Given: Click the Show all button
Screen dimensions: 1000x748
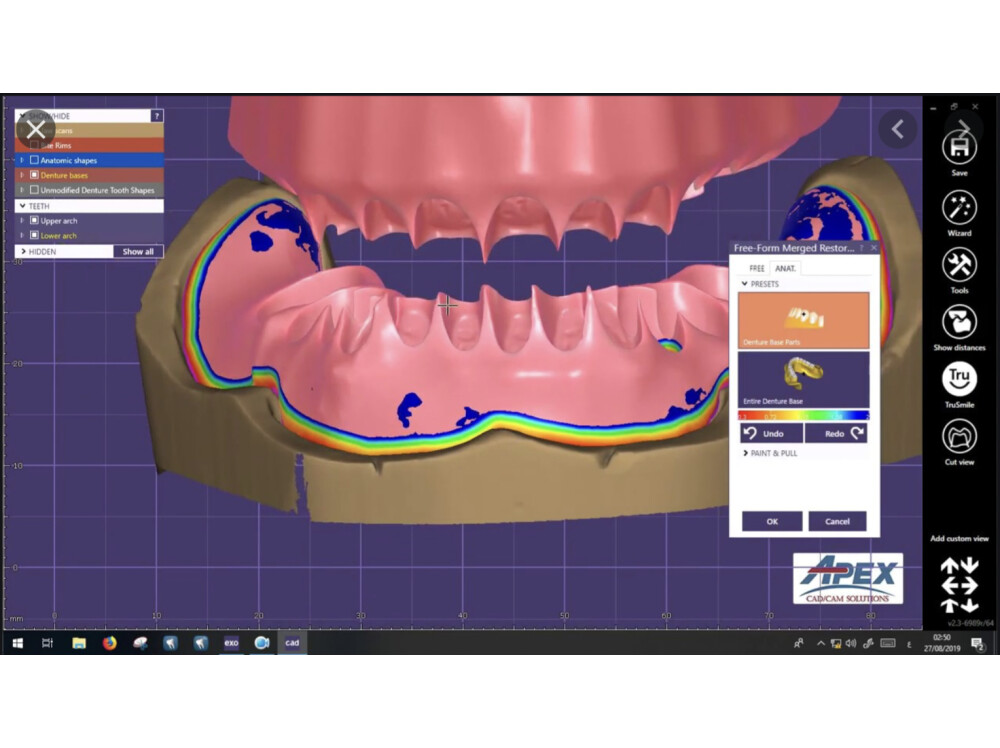Looking at the screenshot, I should [x=138, y=251].
